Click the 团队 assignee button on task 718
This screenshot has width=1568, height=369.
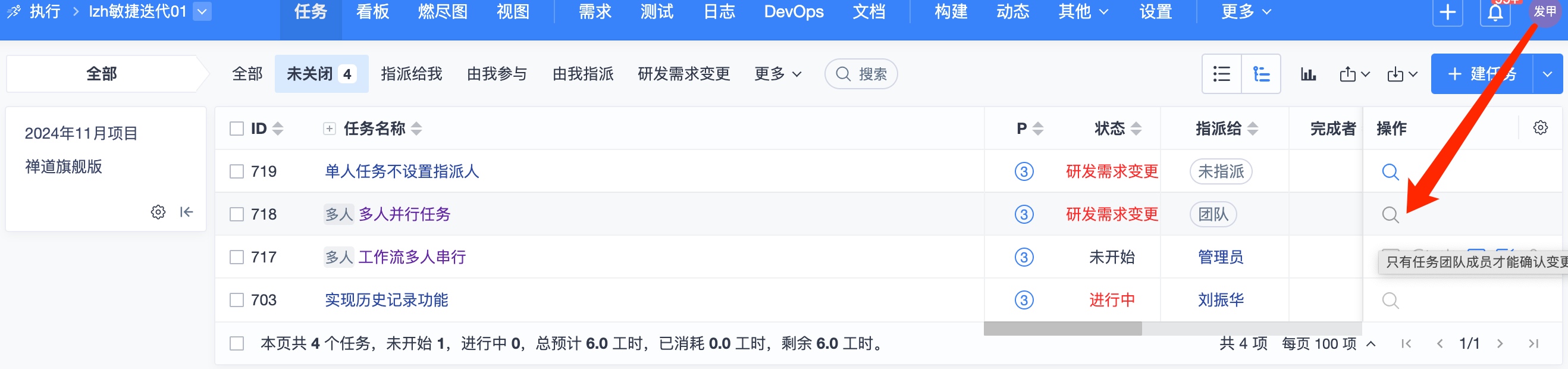1213,214
